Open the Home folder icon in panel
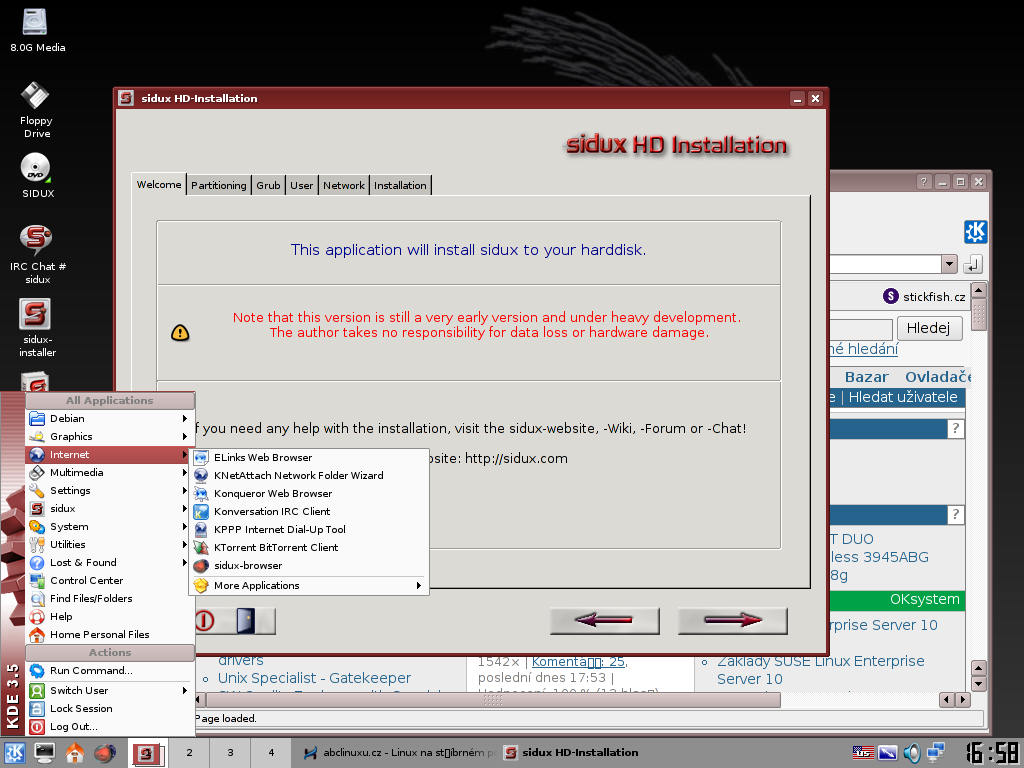 74,753
